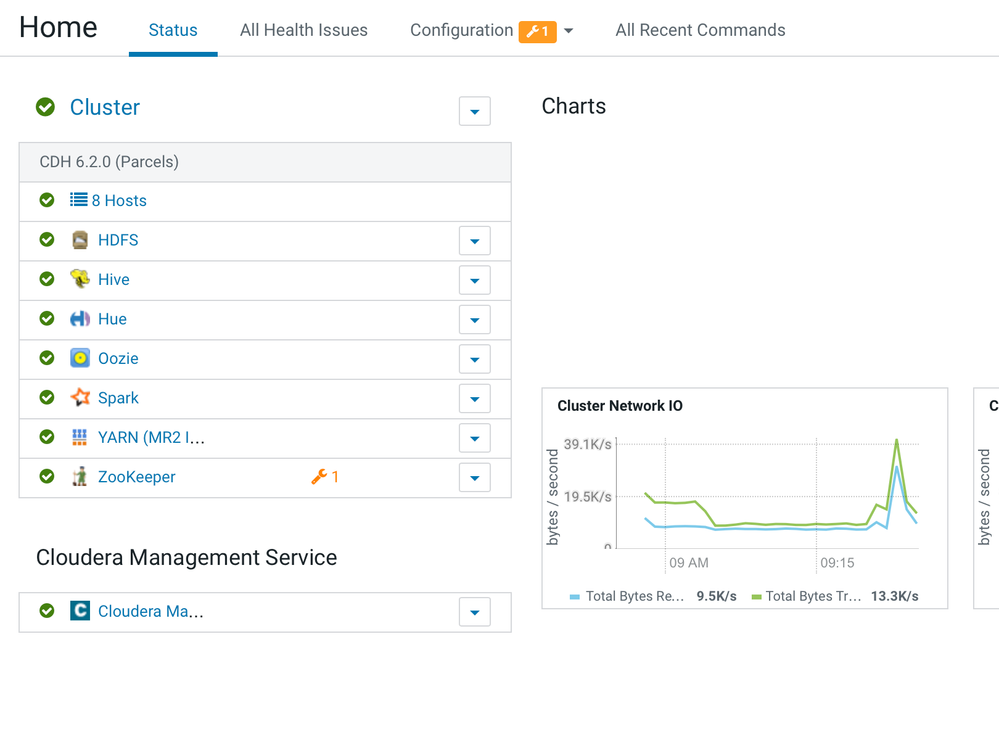
Task: Switch to the All Health Issues tab
Action: [x=303, y=30]
